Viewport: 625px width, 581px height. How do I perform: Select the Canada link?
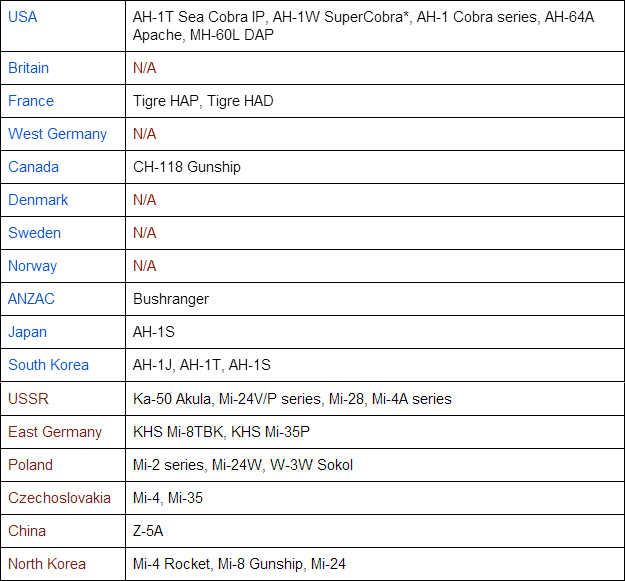[34, 167]
